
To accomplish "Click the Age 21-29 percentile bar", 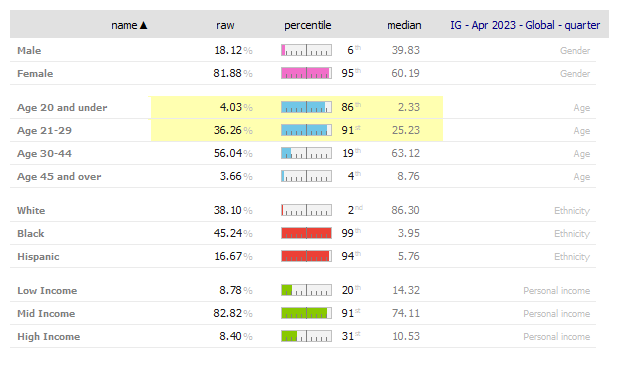I will point(306,130).
